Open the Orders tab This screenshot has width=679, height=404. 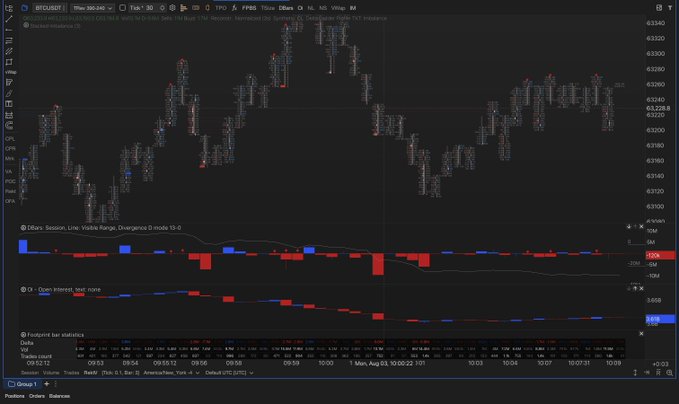(37, 396)
